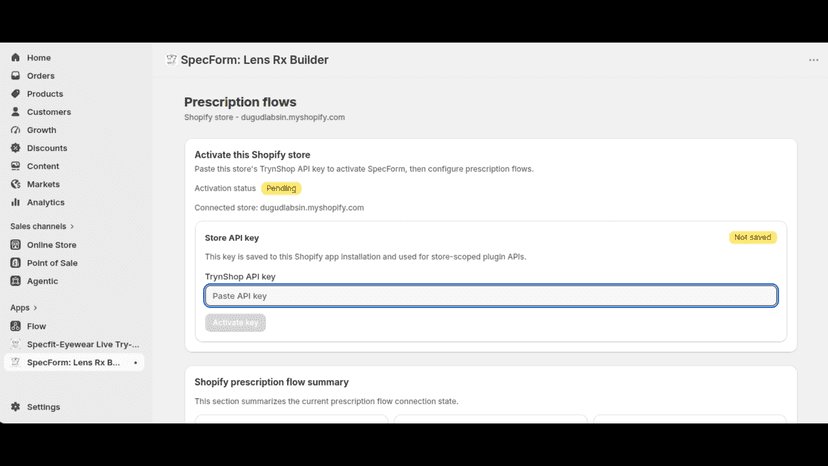Viewport: 828px width, 466px height.
Task: Click the Not saved badge
Action: (752, 237)
